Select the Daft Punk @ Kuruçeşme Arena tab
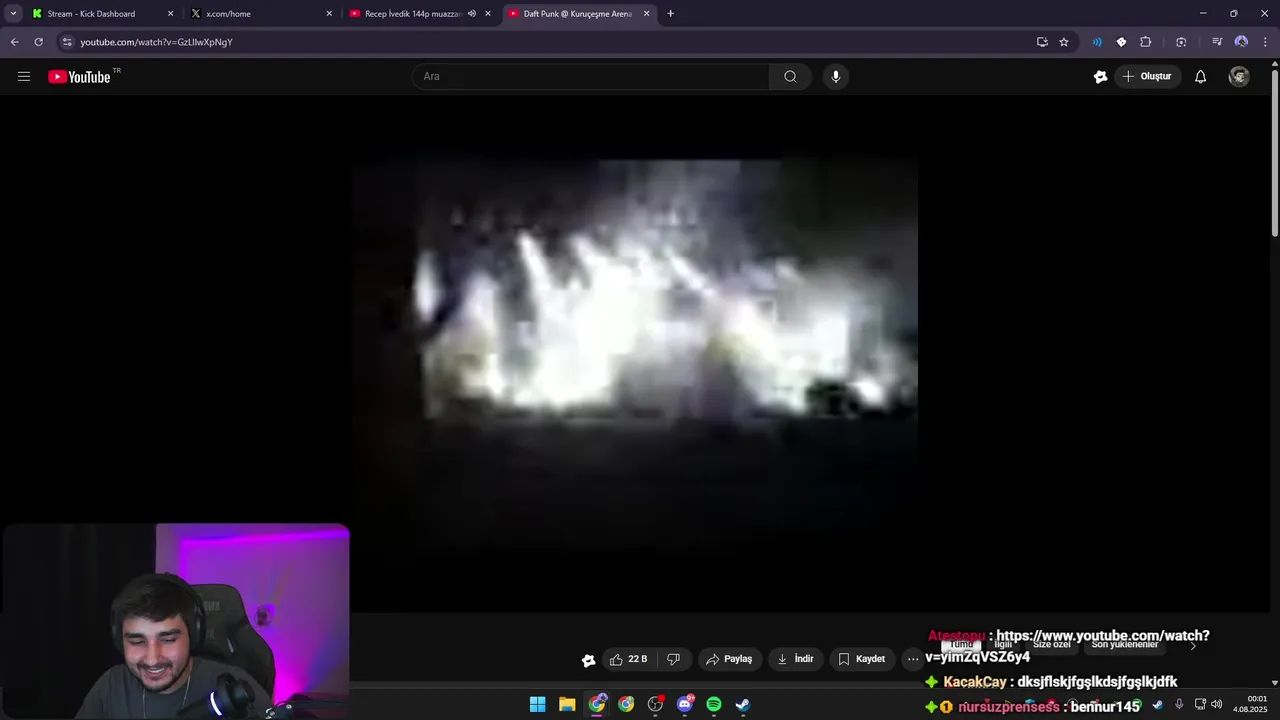Viewport: 1280px width, 720px height. coord(579,14)
